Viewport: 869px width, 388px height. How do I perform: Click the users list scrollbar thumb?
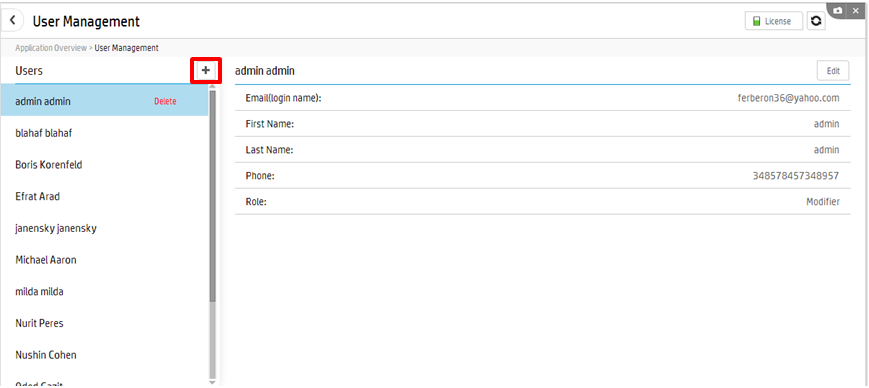click(x=213, y=197)
